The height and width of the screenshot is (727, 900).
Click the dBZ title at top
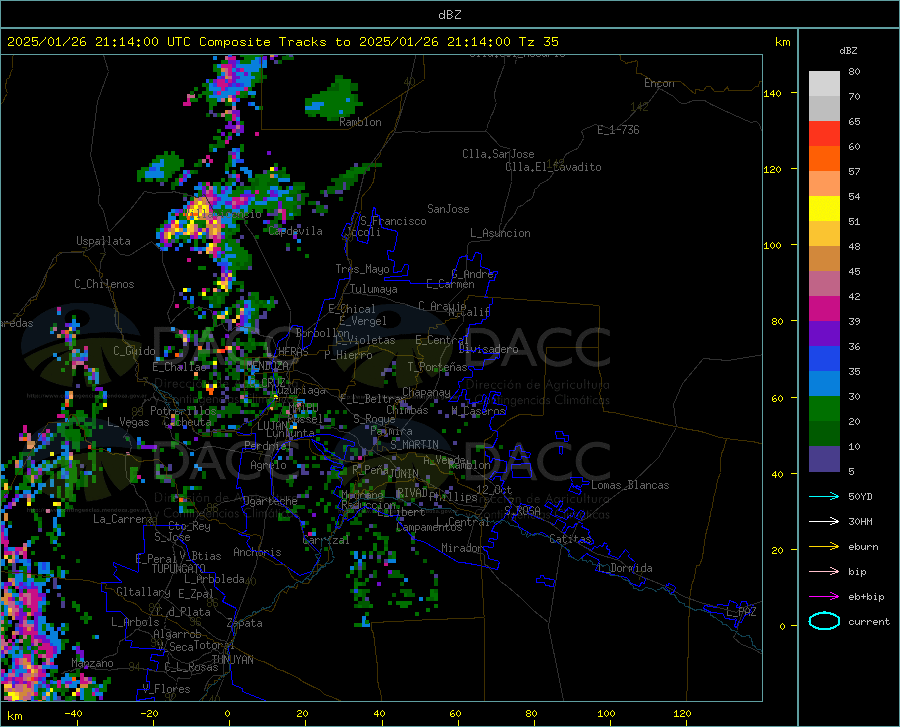(x=449, y=15)
